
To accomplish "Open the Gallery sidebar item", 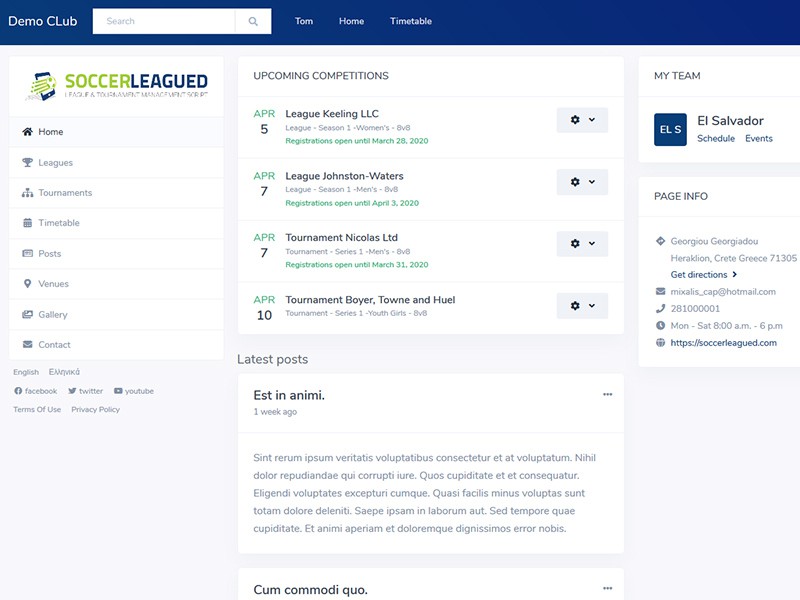I will pyautogui.click(x=52, y=315).
